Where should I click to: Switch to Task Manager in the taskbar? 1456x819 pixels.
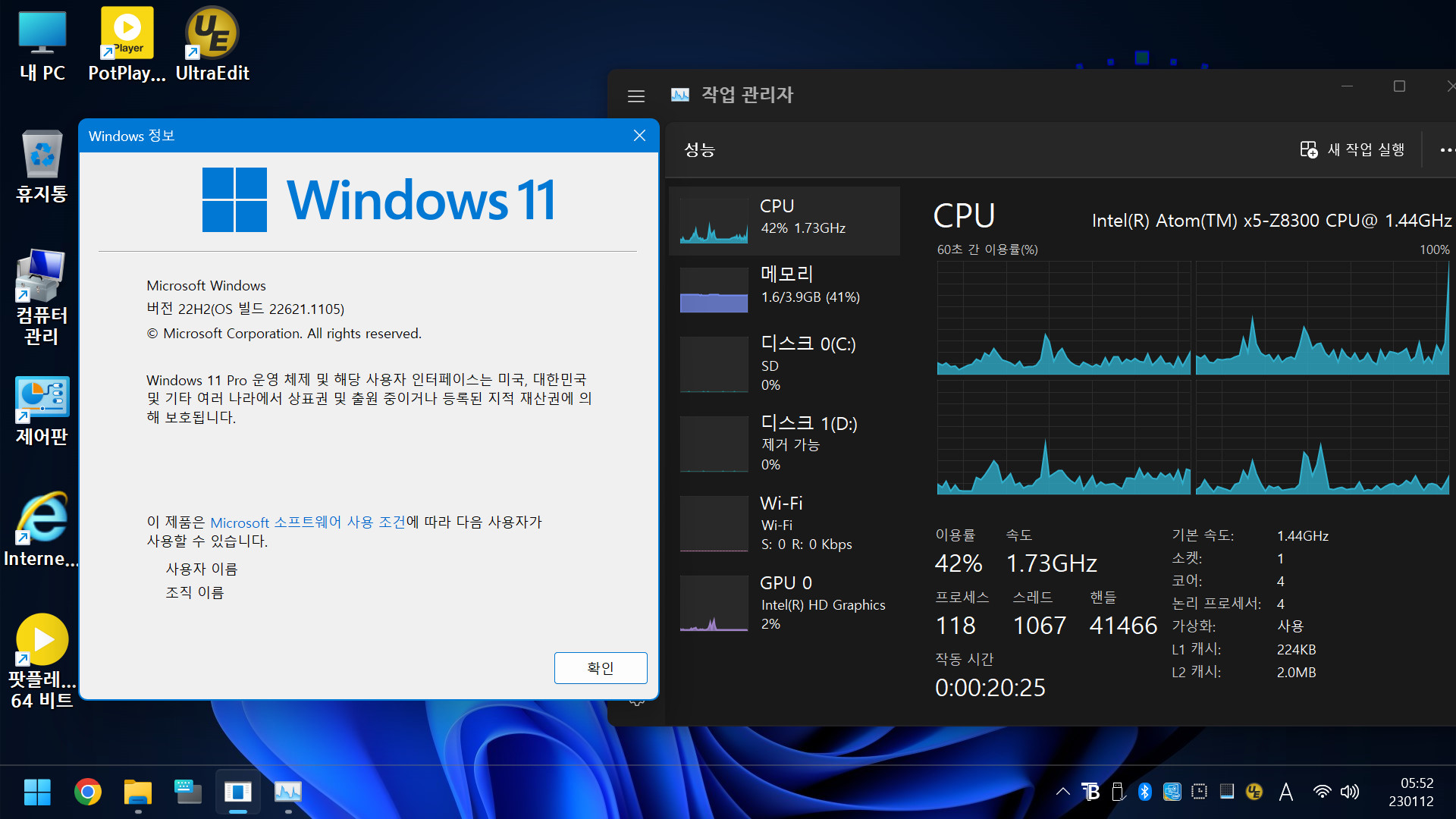[x=288, y=792]
